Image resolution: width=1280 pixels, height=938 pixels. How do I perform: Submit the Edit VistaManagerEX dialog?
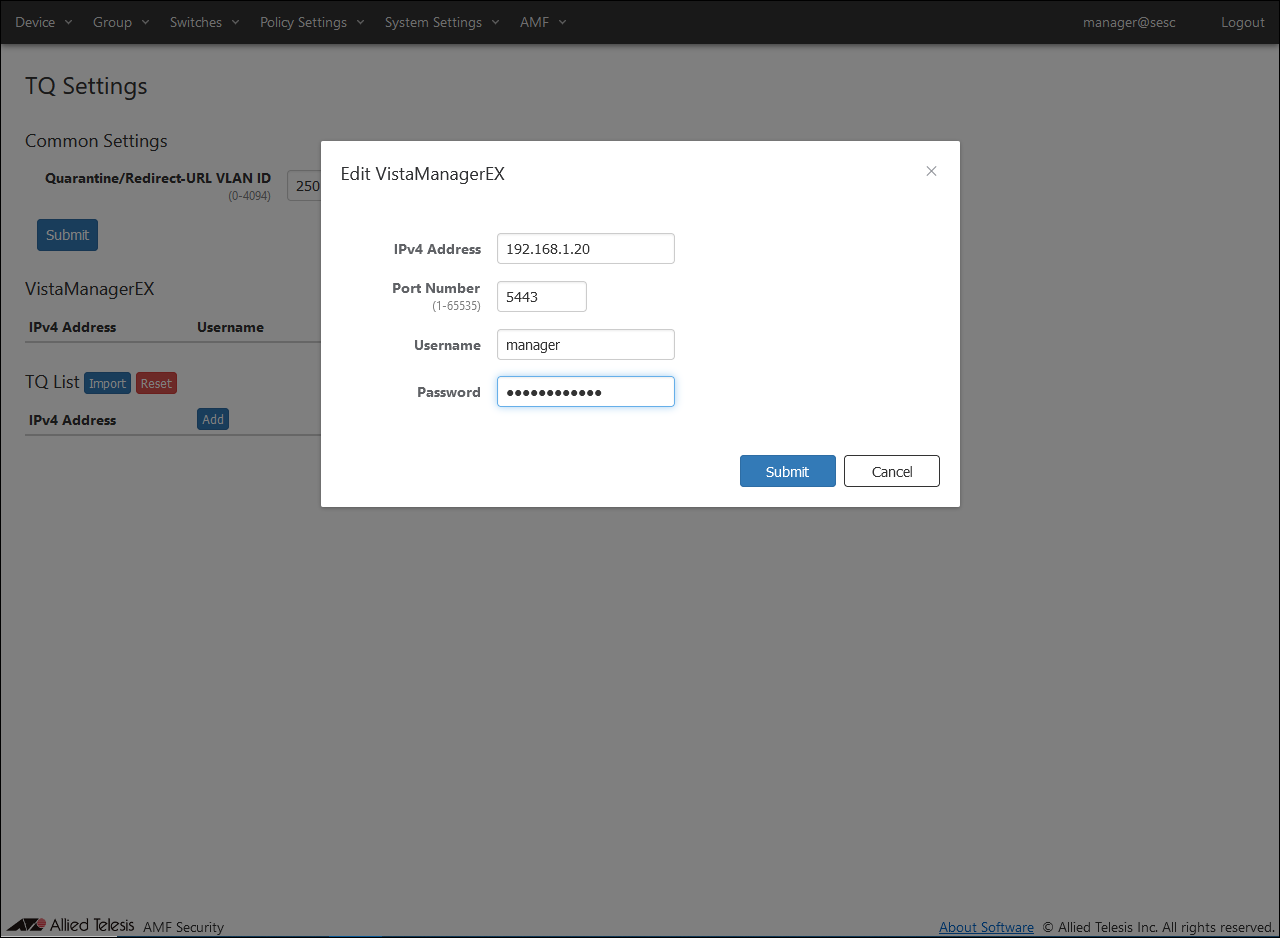[788, 471]
